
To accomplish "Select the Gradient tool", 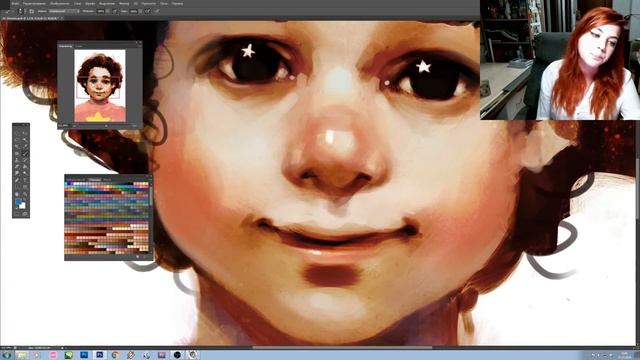I will pos(25,166).
